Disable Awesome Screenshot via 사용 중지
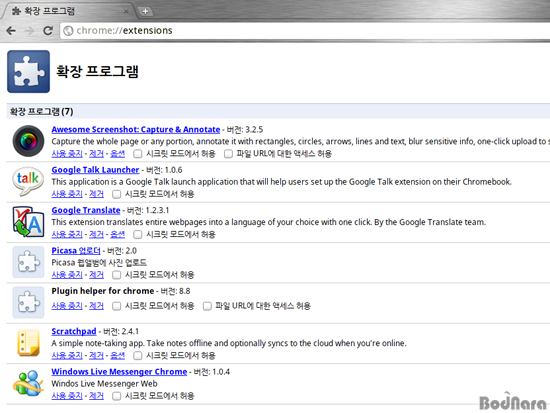Screen dimensions: 550x413 click(x=67, y=154)
